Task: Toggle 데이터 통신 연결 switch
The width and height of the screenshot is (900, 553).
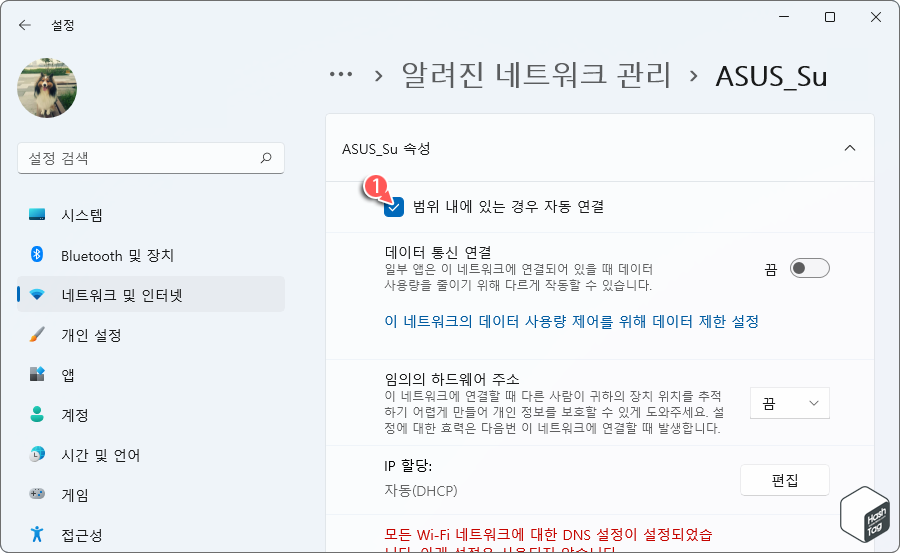Action: pos(809,268)
